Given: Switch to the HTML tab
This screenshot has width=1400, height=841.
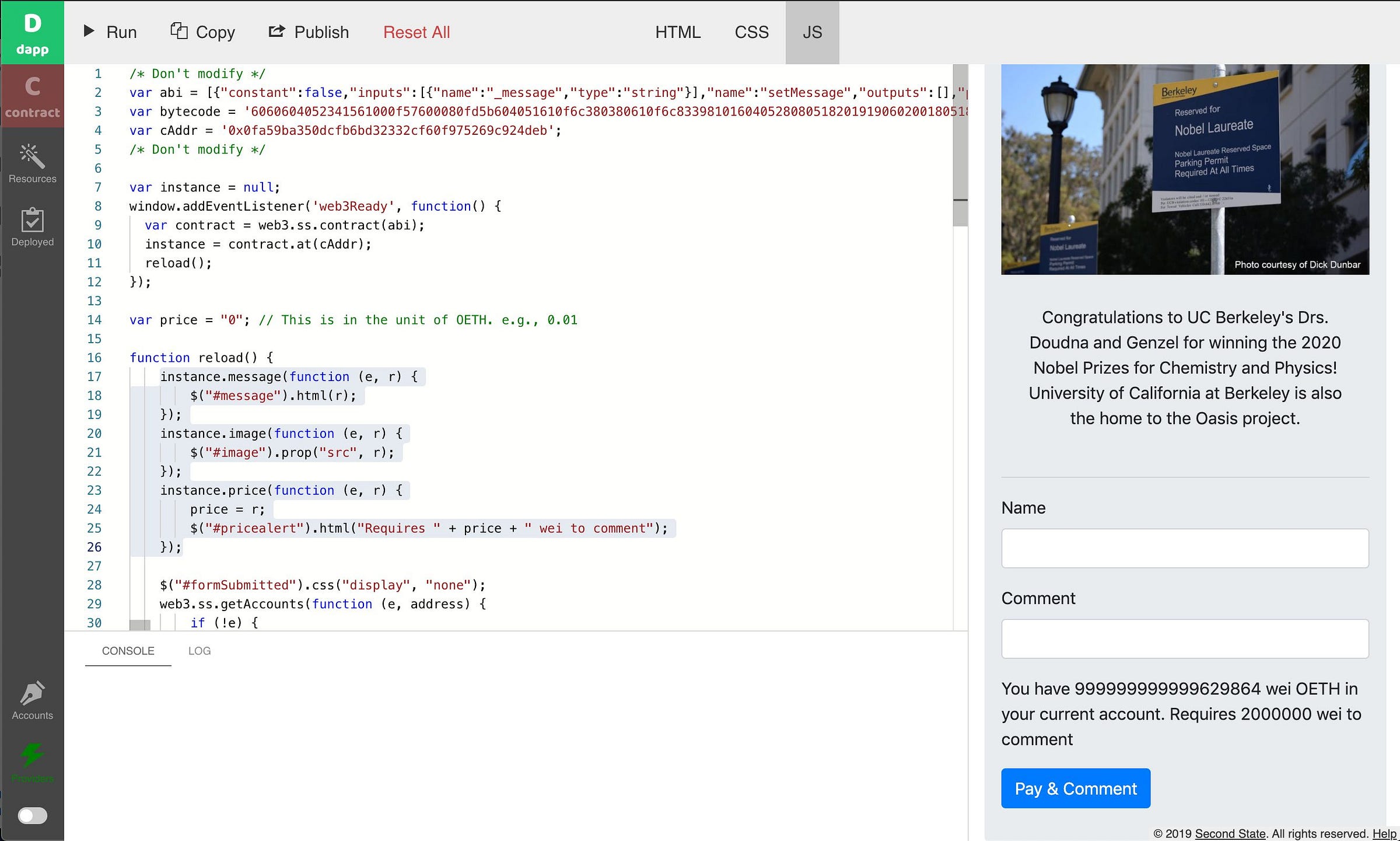Looking at the screenshot, I should [677, 32].
